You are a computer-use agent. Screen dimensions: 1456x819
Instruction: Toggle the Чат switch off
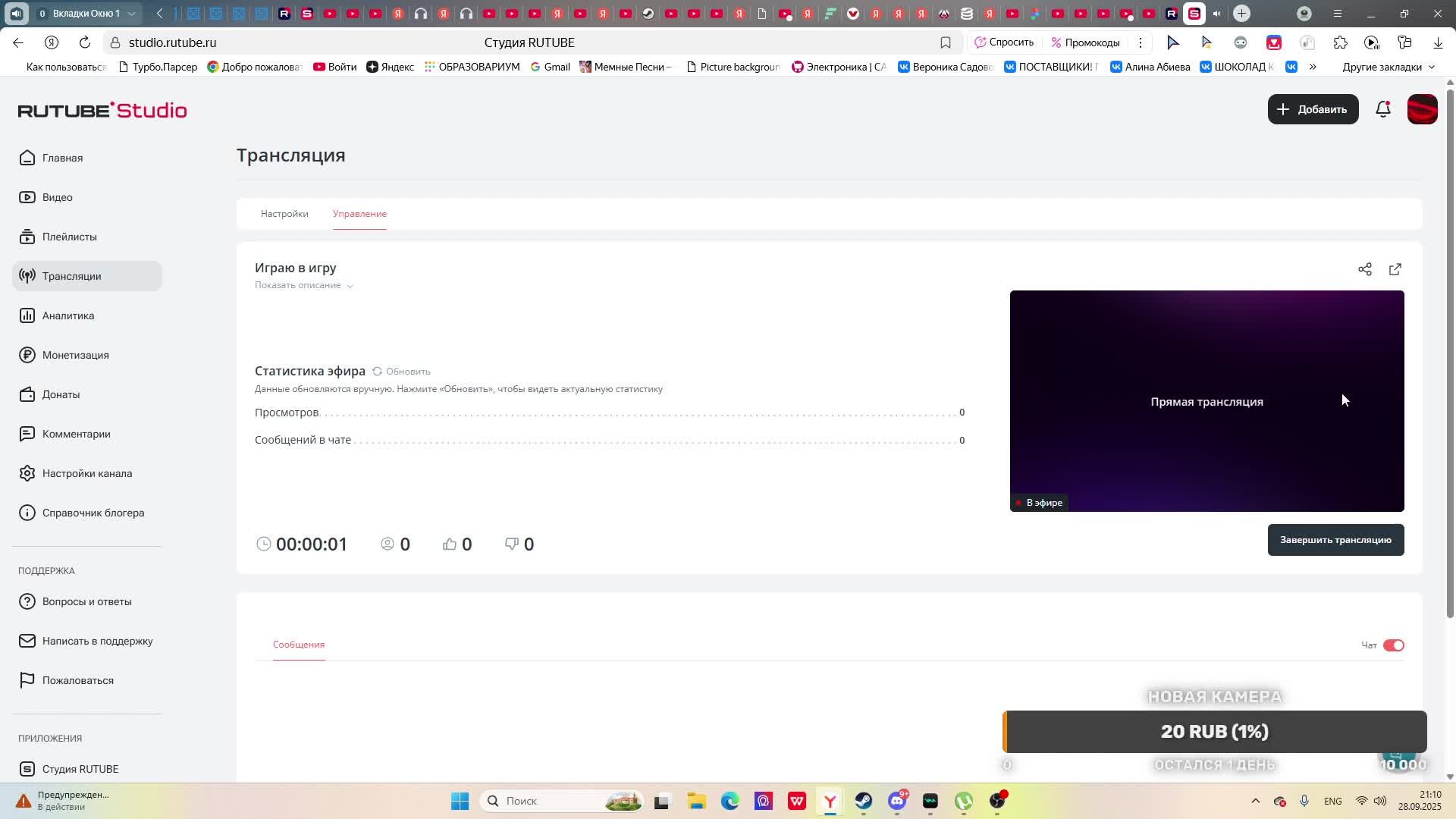(x=1393, y=645)
